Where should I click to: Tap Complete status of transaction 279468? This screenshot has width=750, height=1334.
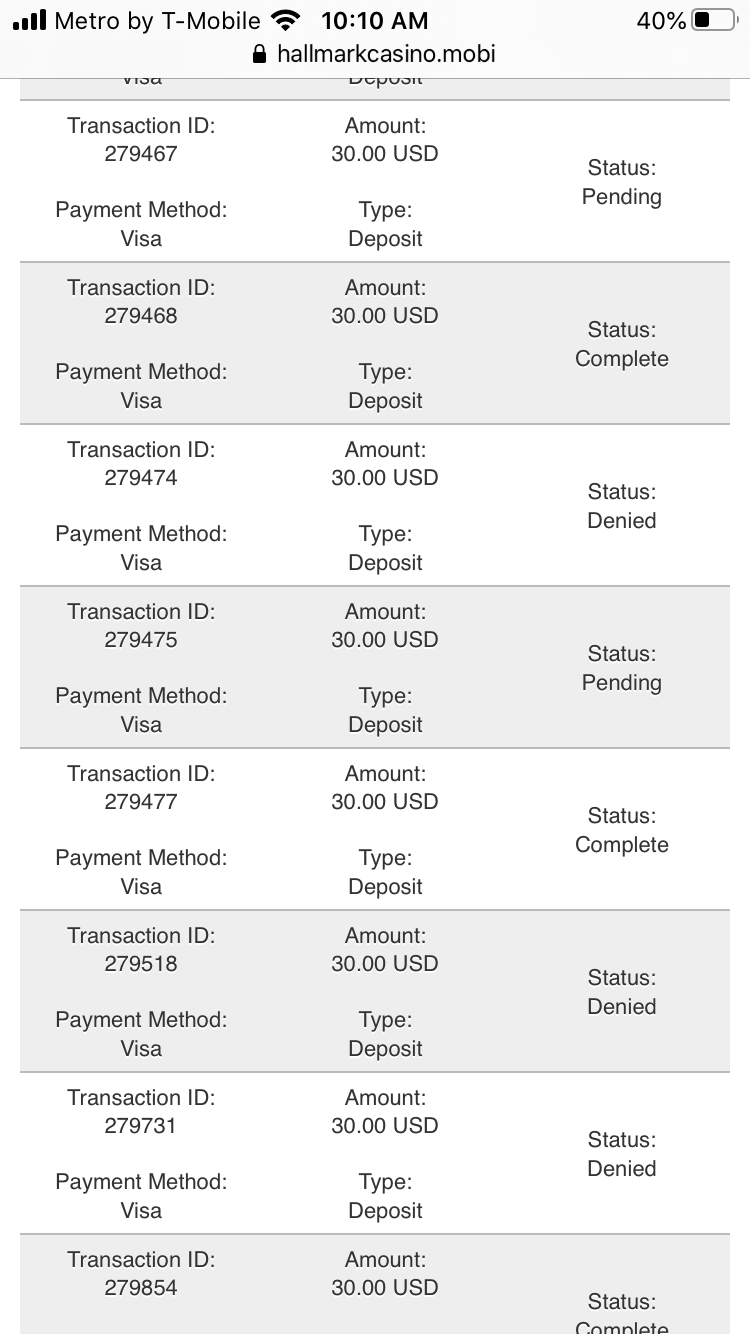[622, 359]
